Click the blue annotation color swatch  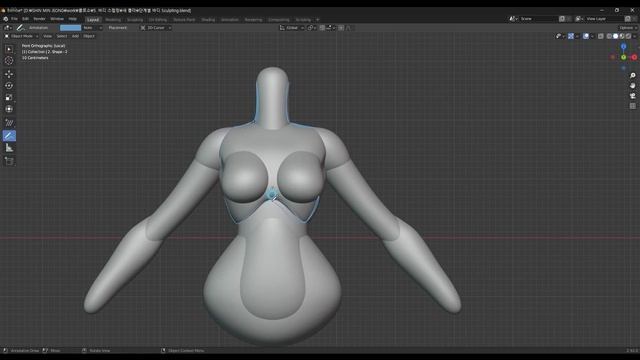click(70, 28)
